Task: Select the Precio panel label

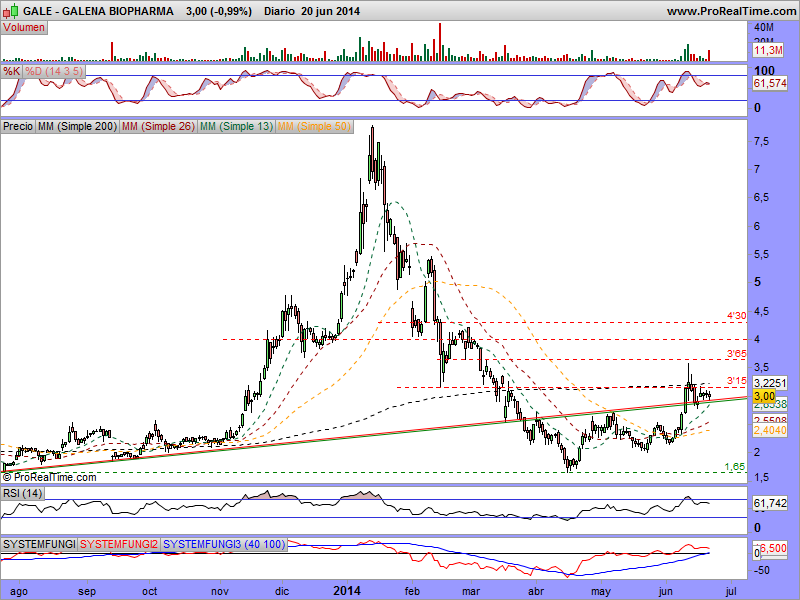Action: click(x=18, y=126)
